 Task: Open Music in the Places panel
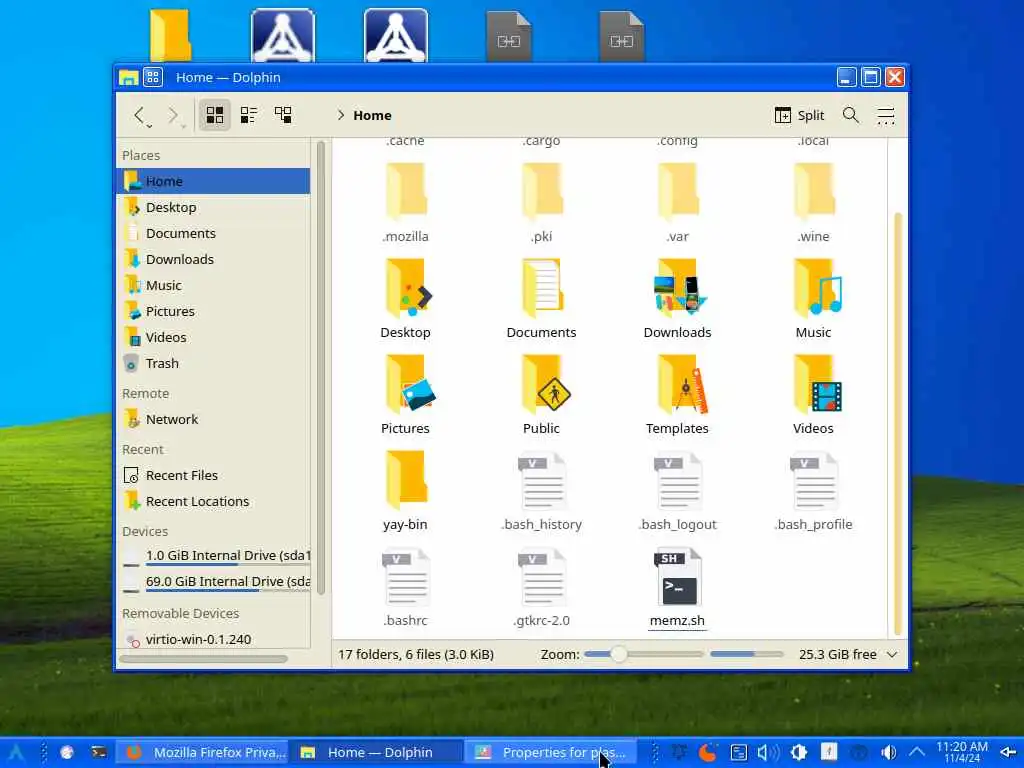coord(214,285)
